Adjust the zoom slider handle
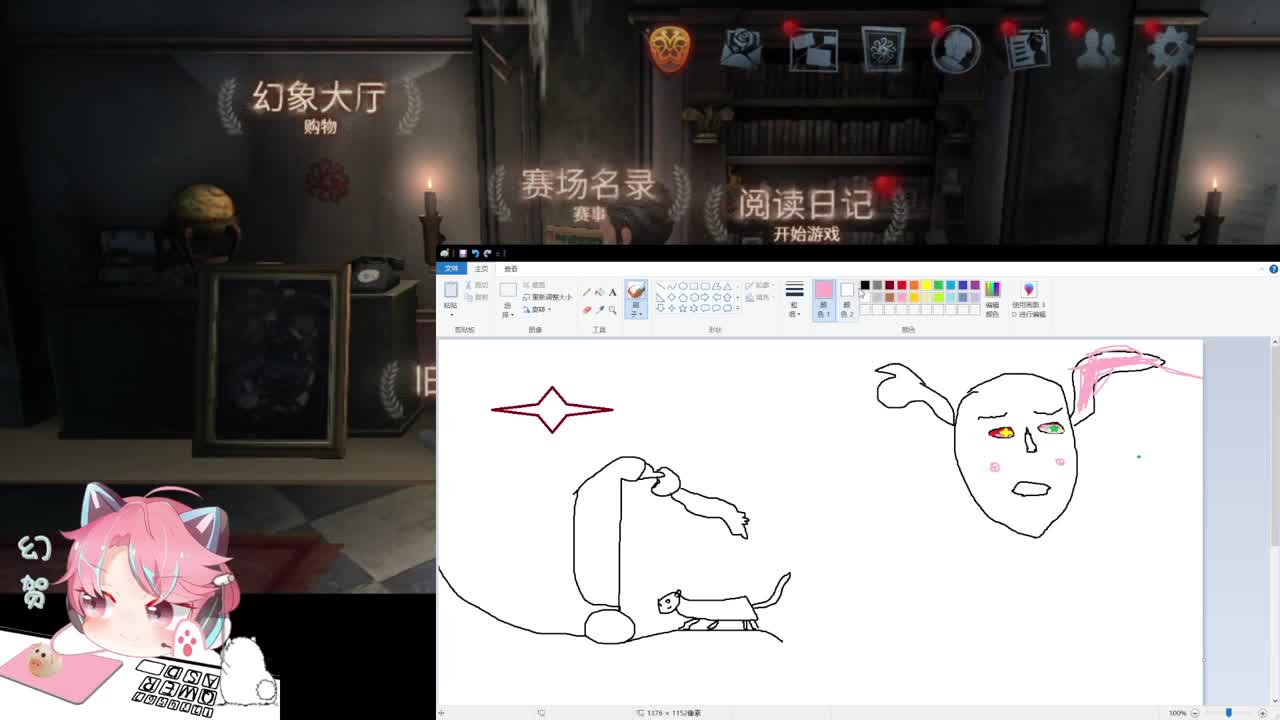 click(x=1229, y=713)
